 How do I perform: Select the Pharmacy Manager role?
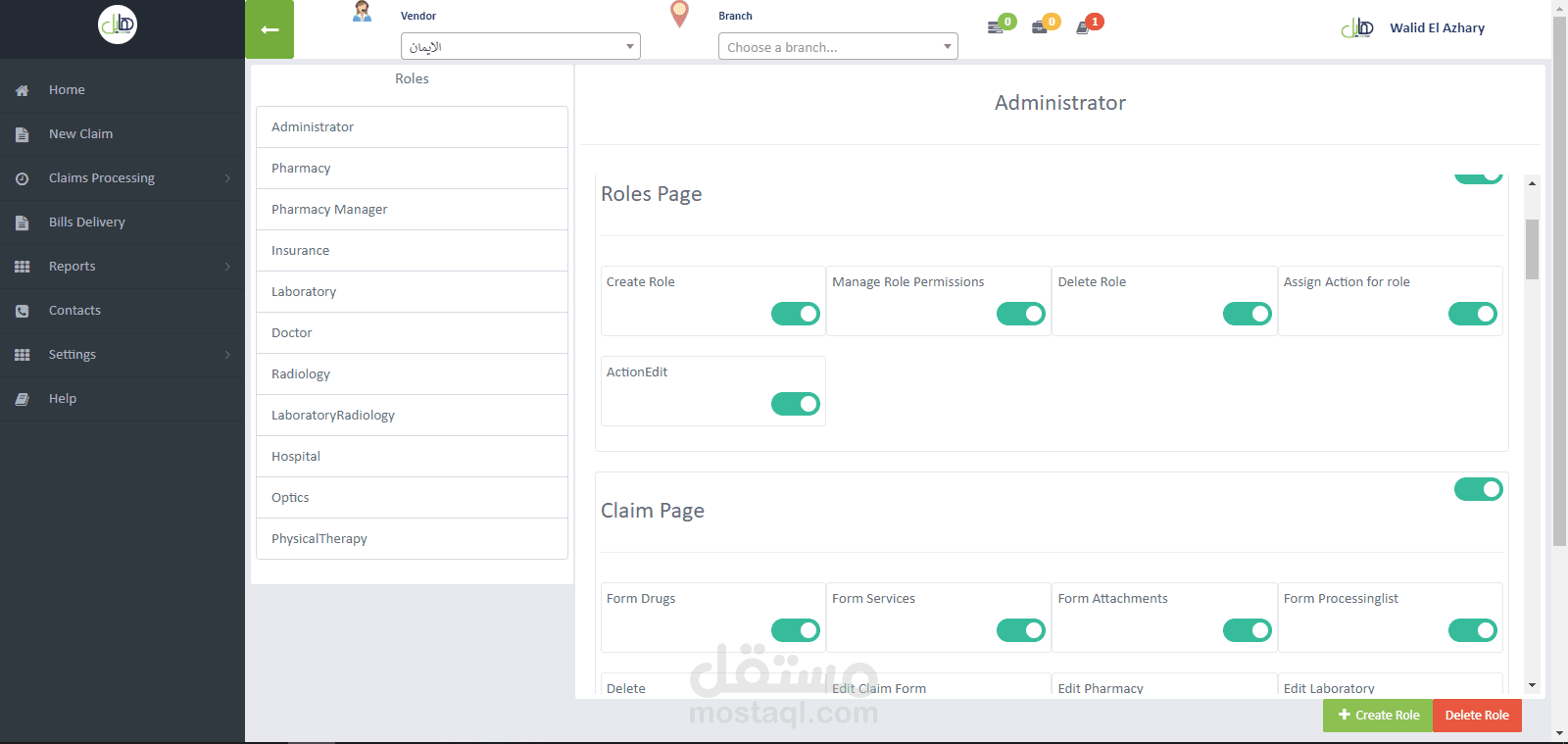click(412, 210)
